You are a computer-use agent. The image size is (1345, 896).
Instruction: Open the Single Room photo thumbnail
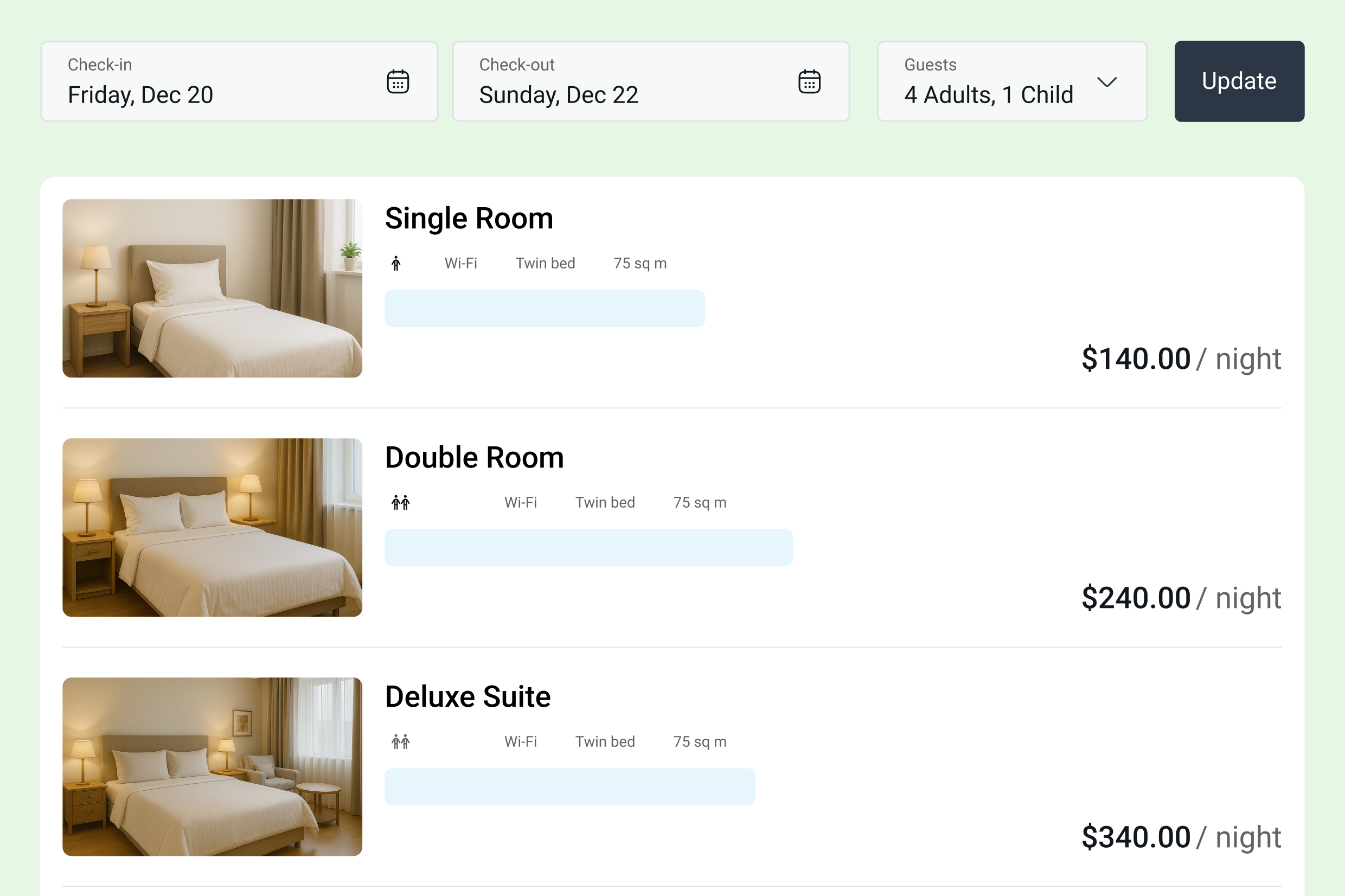(212, 288)
